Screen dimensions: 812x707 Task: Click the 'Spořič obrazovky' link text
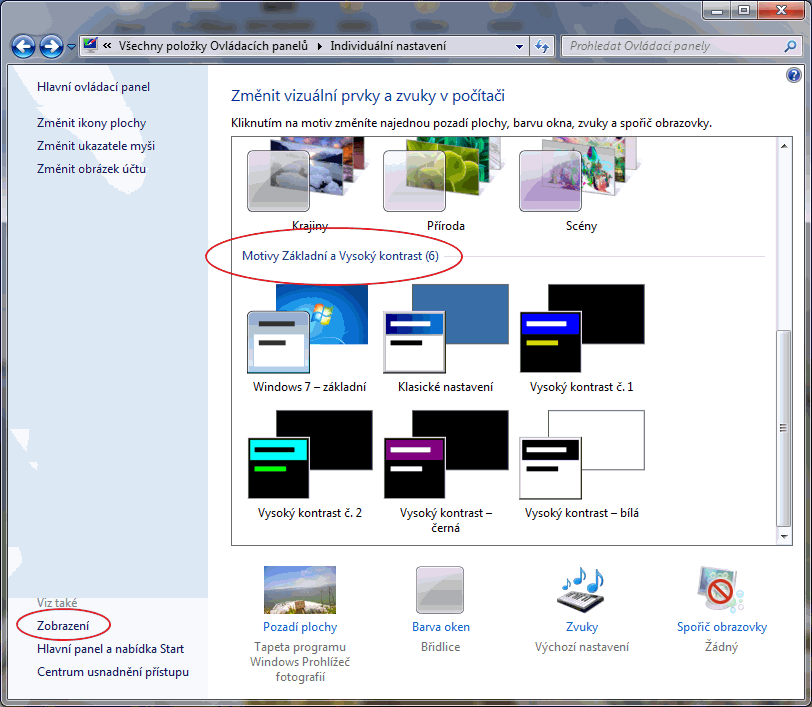[x=722, y=627]
